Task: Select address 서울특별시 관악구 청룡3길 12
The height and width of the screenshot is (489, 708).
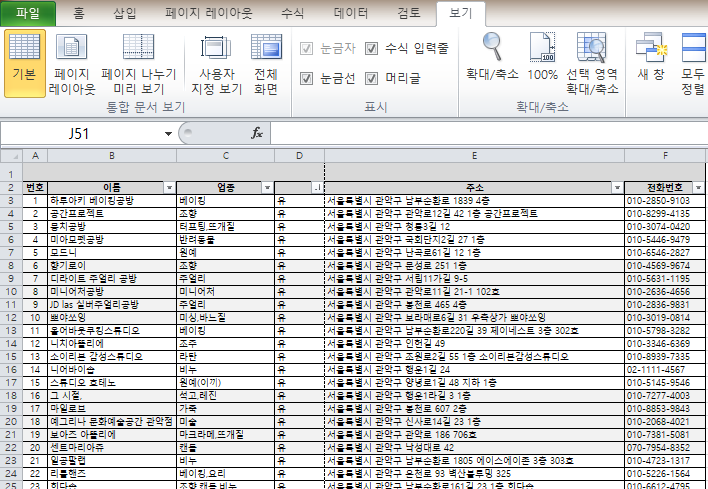Action: 474,227
